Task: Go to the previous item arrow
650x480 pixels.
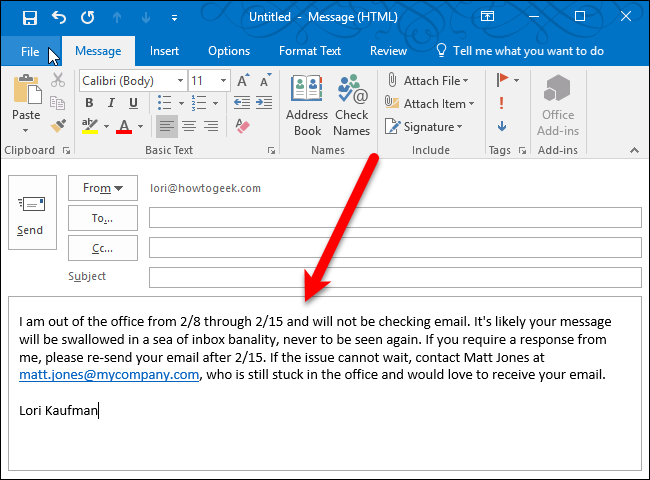Action: [117, 17]
